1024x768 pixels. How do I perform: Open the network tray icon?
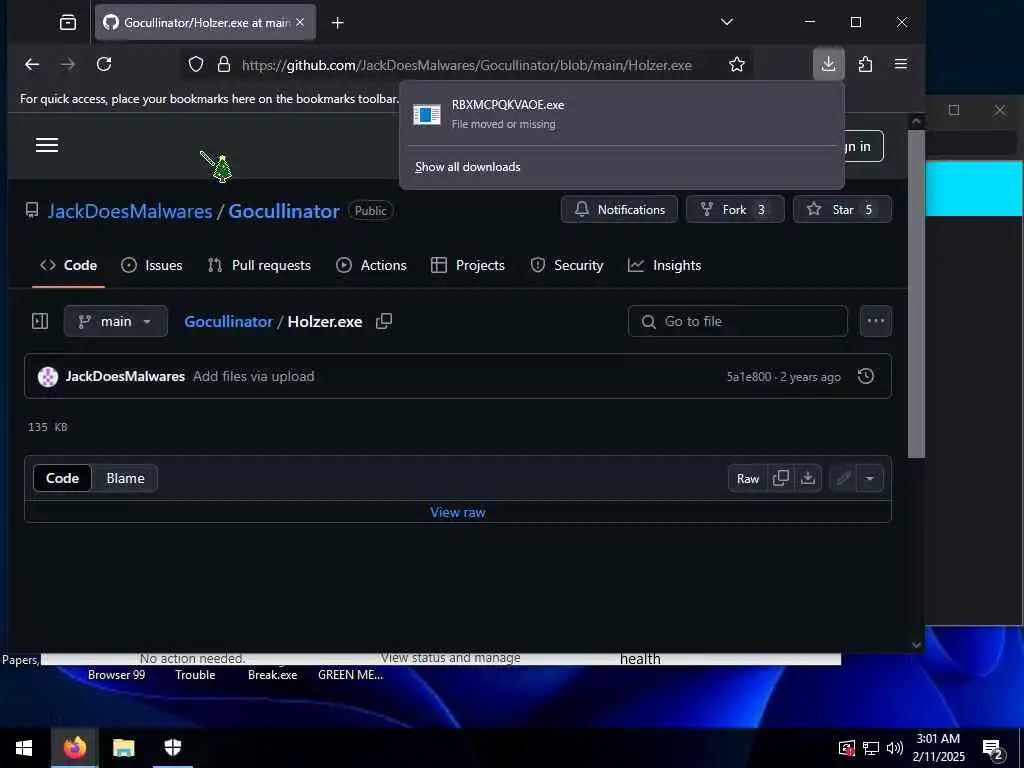871,748
